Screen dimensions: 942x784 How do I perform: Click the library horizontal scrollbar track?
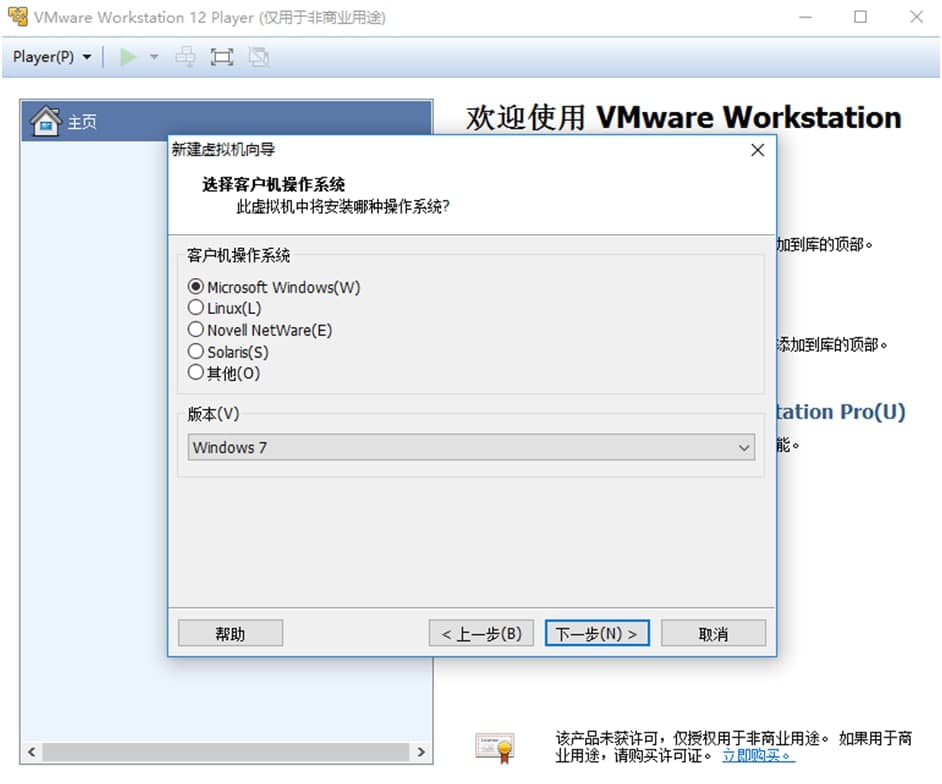(x=226, y=752)
